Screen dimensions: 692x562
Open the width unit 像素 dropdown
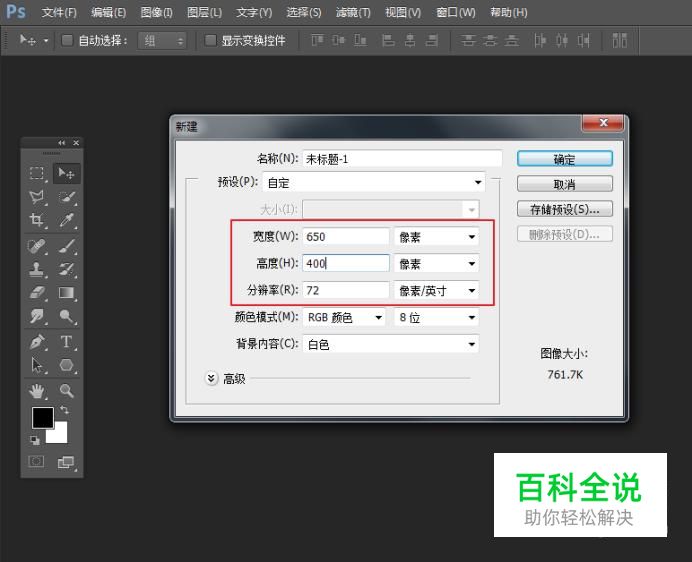coord(436,237)
